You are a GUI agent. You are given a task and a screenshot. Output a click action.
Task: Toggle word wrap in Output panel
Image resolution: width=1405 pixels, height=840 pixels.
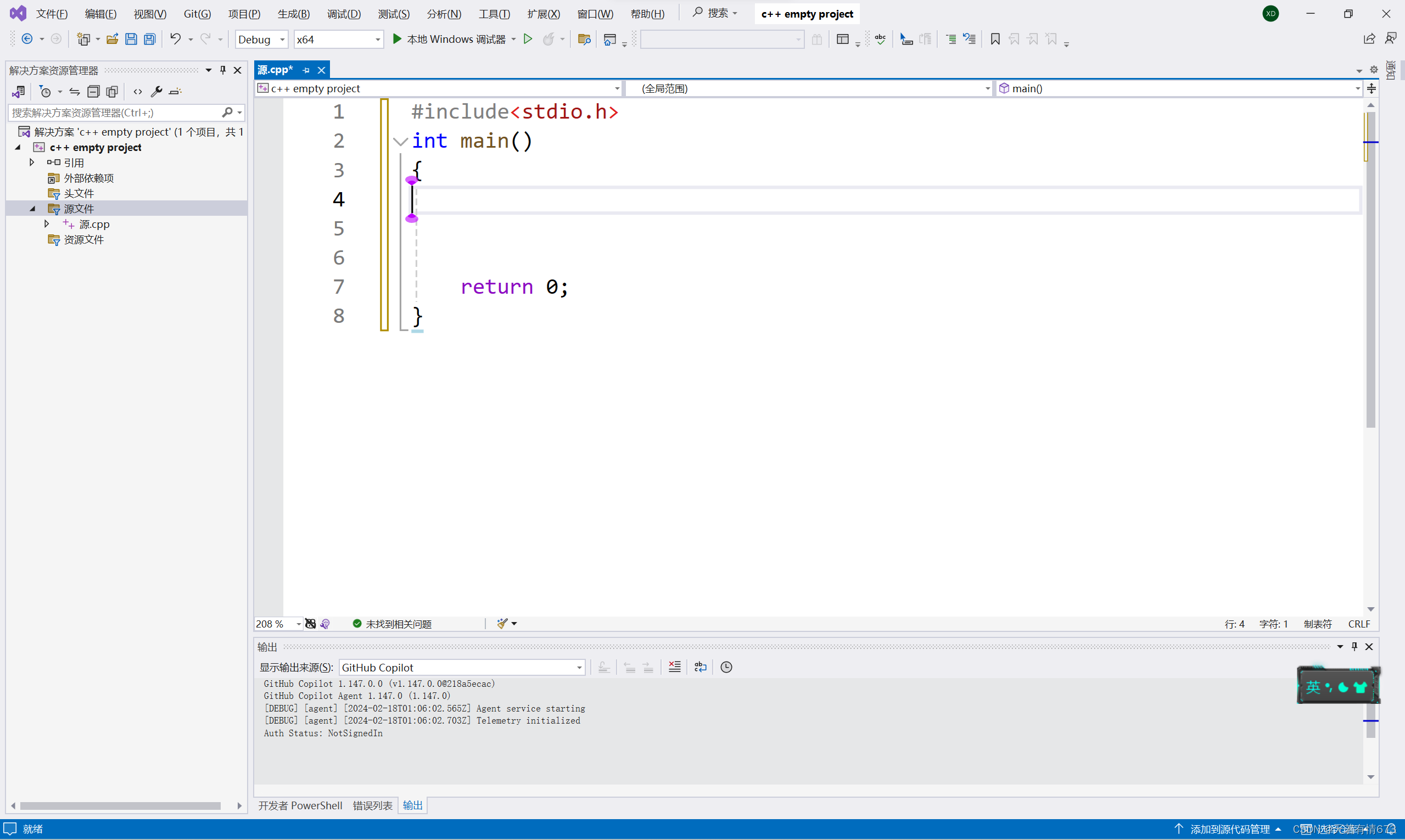click(700, 667)
